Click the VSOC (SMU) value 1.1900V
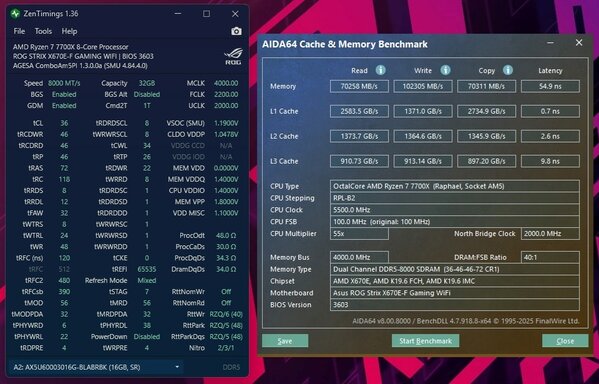This screenshot has width=599, height=384. (x=226, y=123)
